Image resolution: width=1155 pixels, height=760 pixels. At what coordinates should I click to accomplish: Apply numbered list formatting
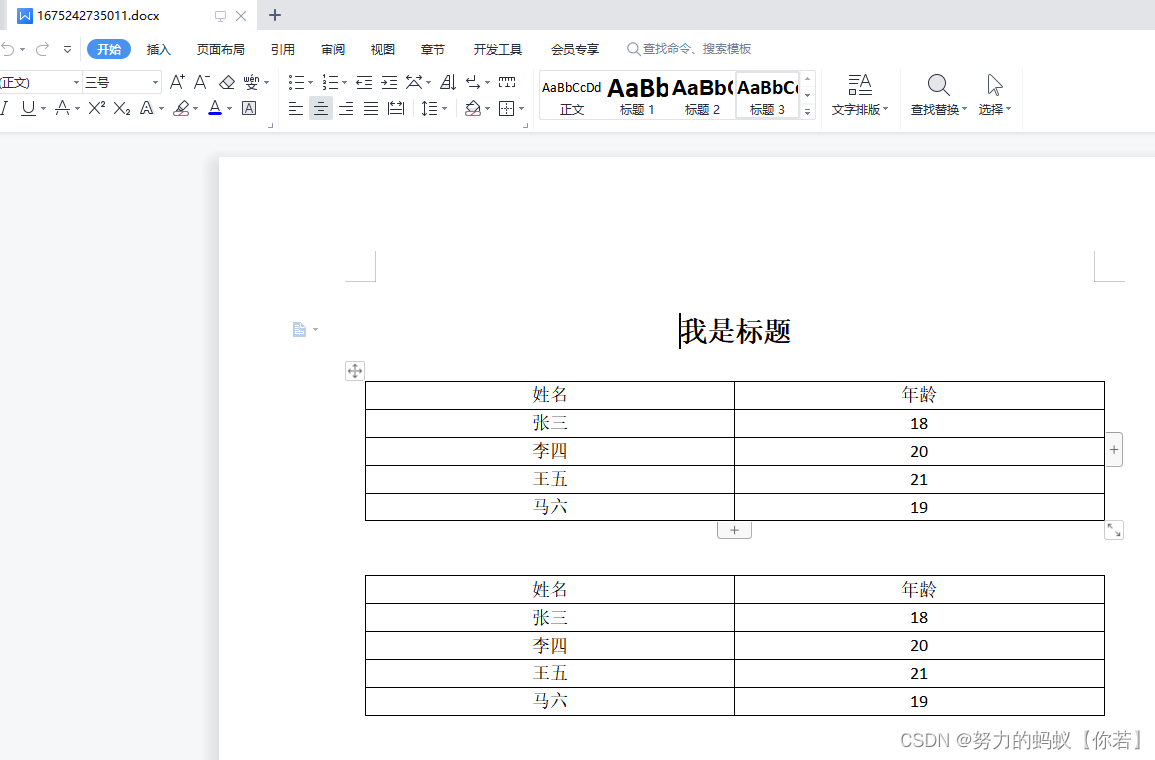330,82
